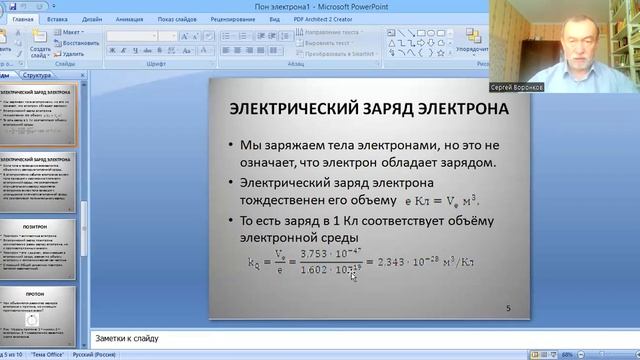Screen dimensions: 640x360
Task: Click the slide pane vertical scrollbar thumb
Action: pyautogui.click(x=84, y=229)
